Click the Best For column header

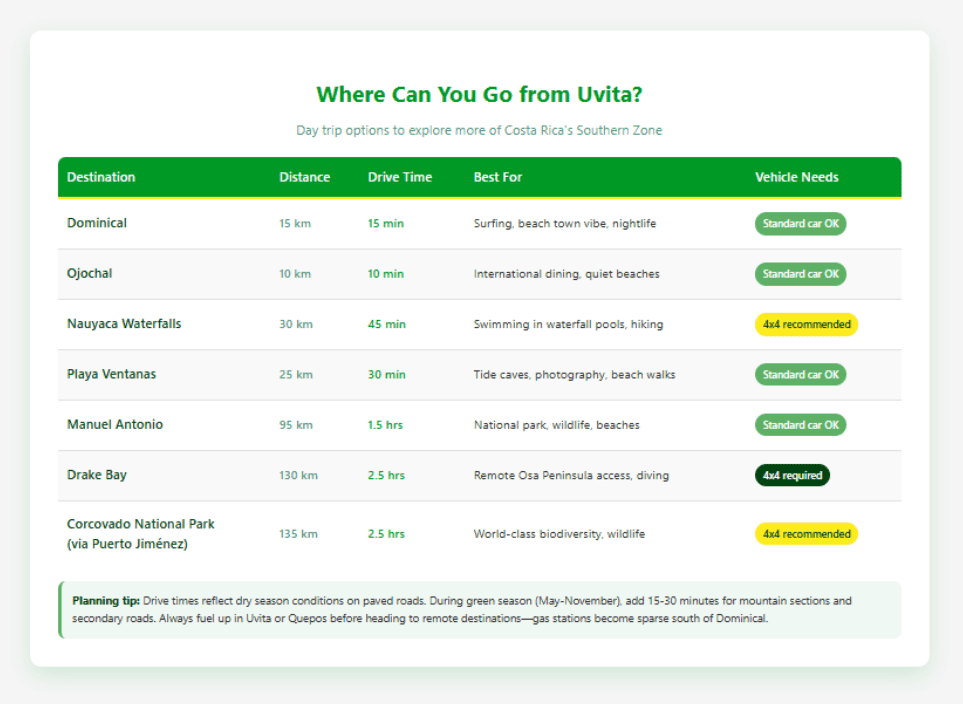click(x=498, y=177)
